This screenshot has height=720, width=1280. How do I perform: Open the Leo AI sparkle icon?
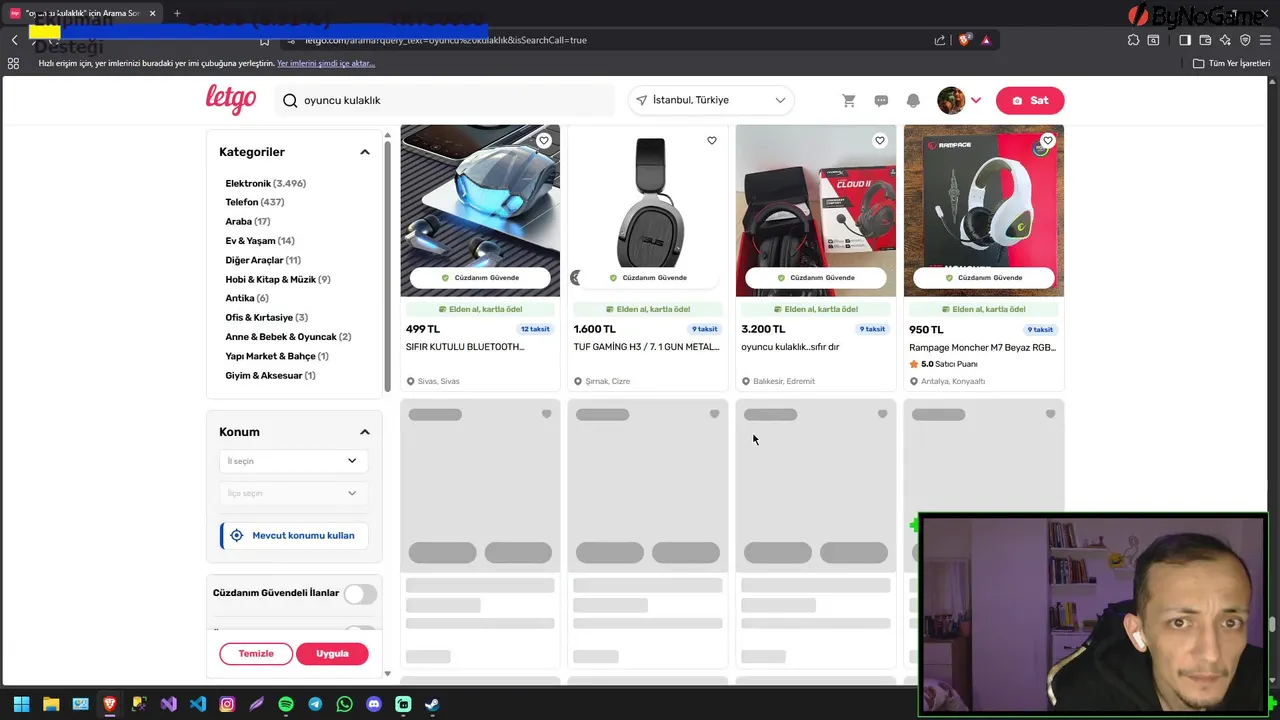point(1225,40)
